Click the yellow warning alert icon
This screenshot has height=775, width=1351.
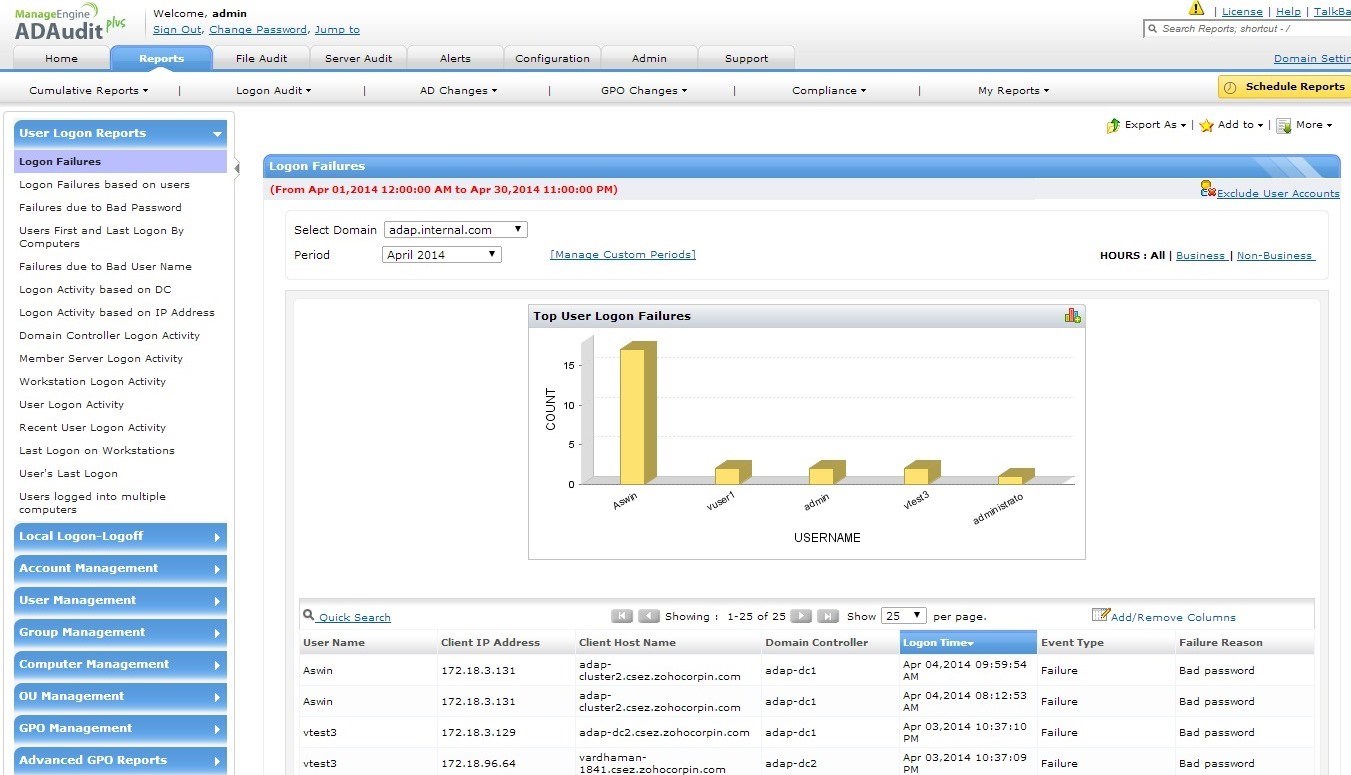pyautogui.click(x=1196, y=9)
